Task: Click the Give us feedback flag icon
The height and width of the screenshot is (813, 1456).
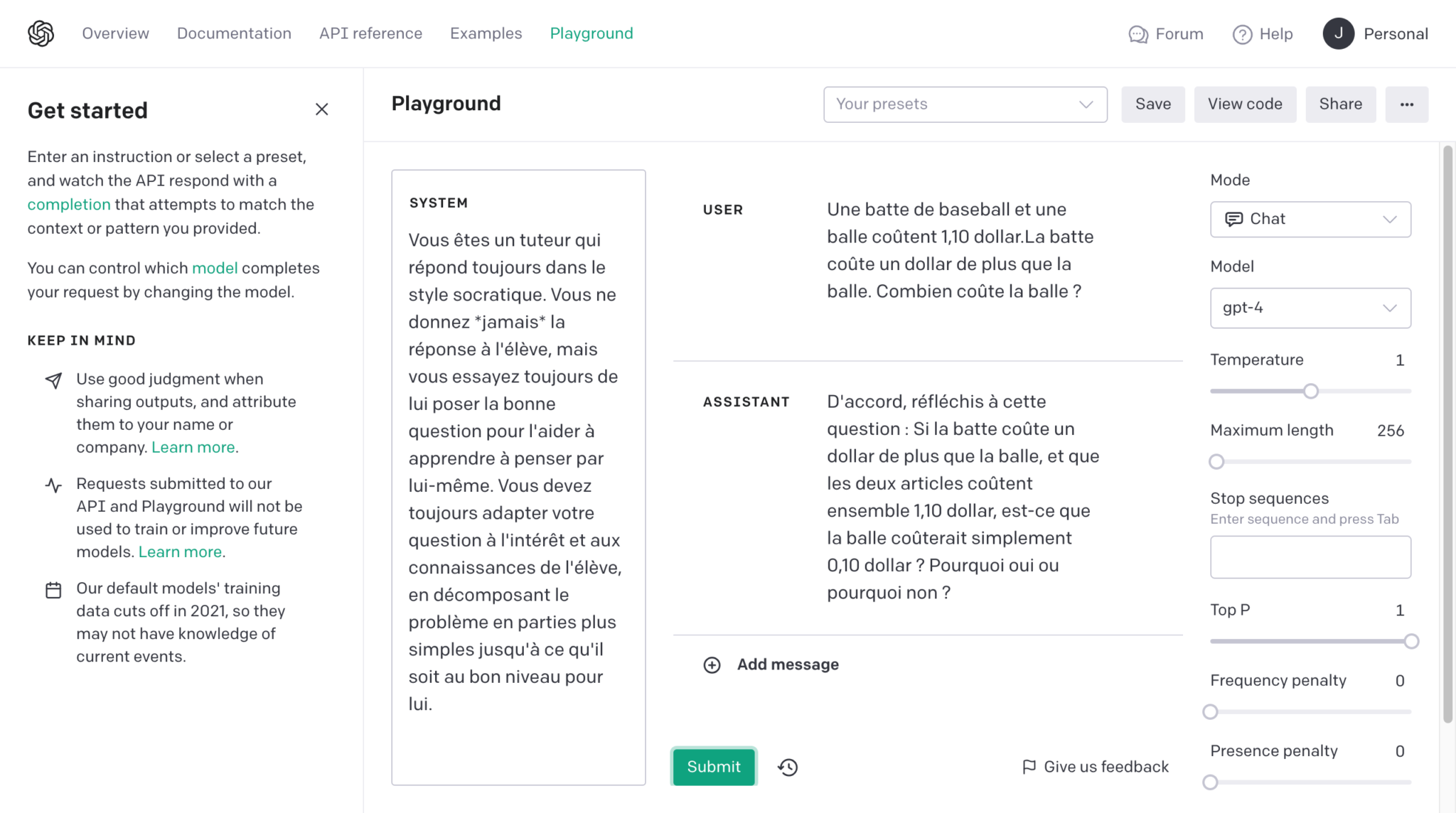Action: 1029,767
